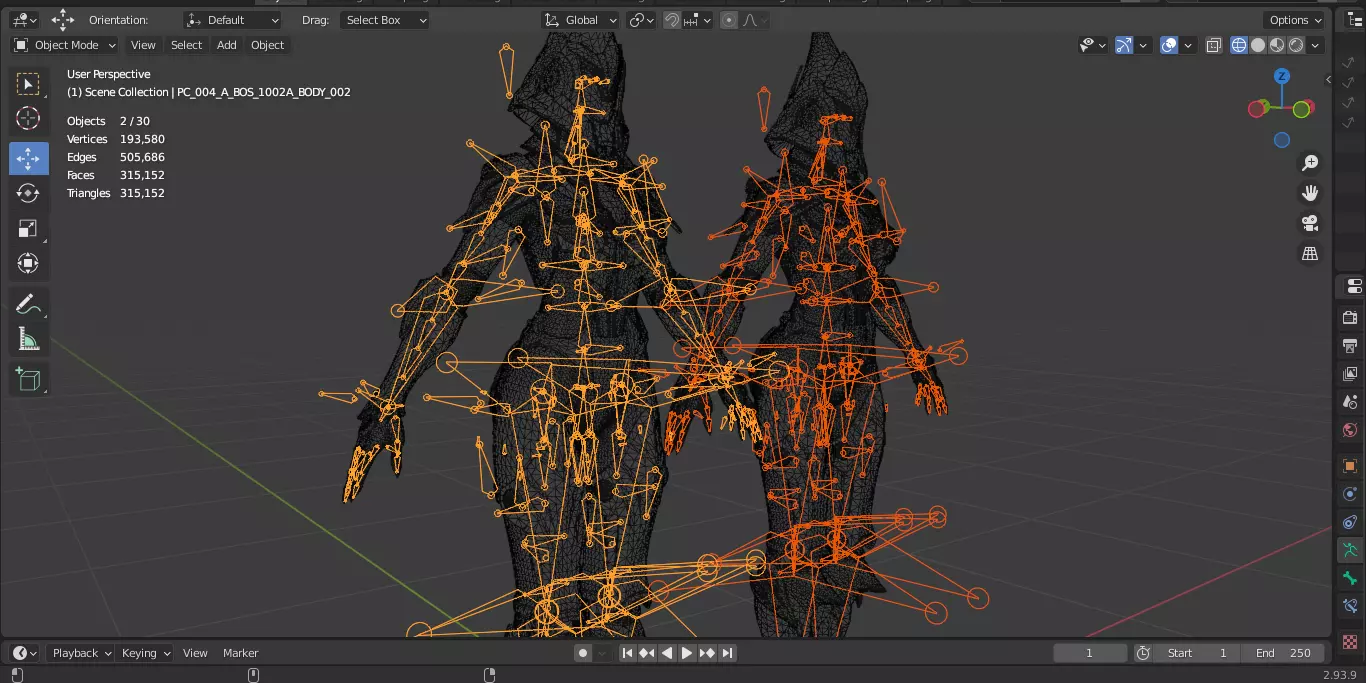Pick the Annotate tool
Viewport: 1366px width, 683px height.
coord(28,304)
